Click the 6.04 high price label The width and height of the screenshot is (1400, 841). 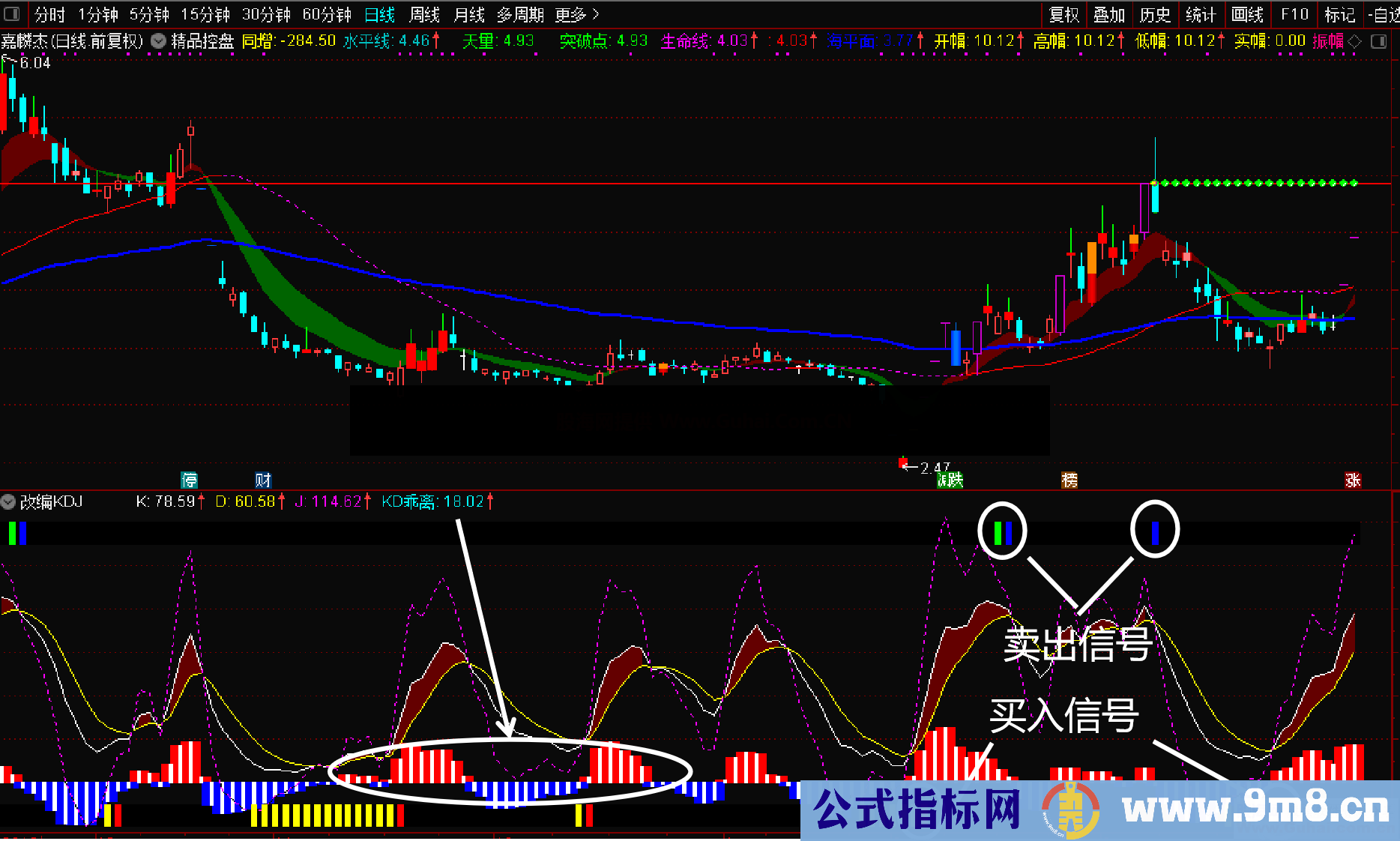click(35, 63)
